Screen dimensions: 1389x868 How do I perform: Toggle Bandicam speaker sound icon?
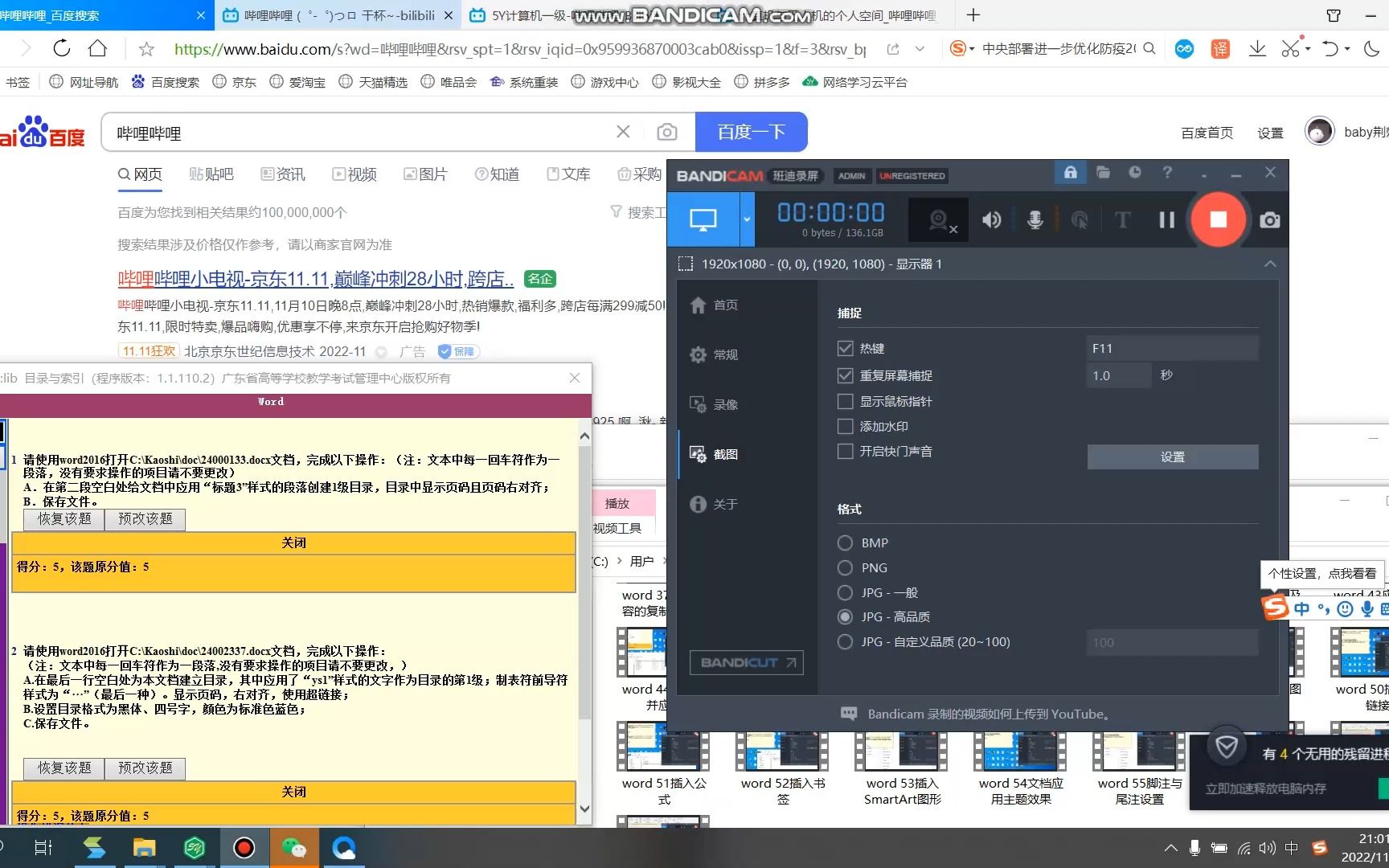click(x=992, y=219)
